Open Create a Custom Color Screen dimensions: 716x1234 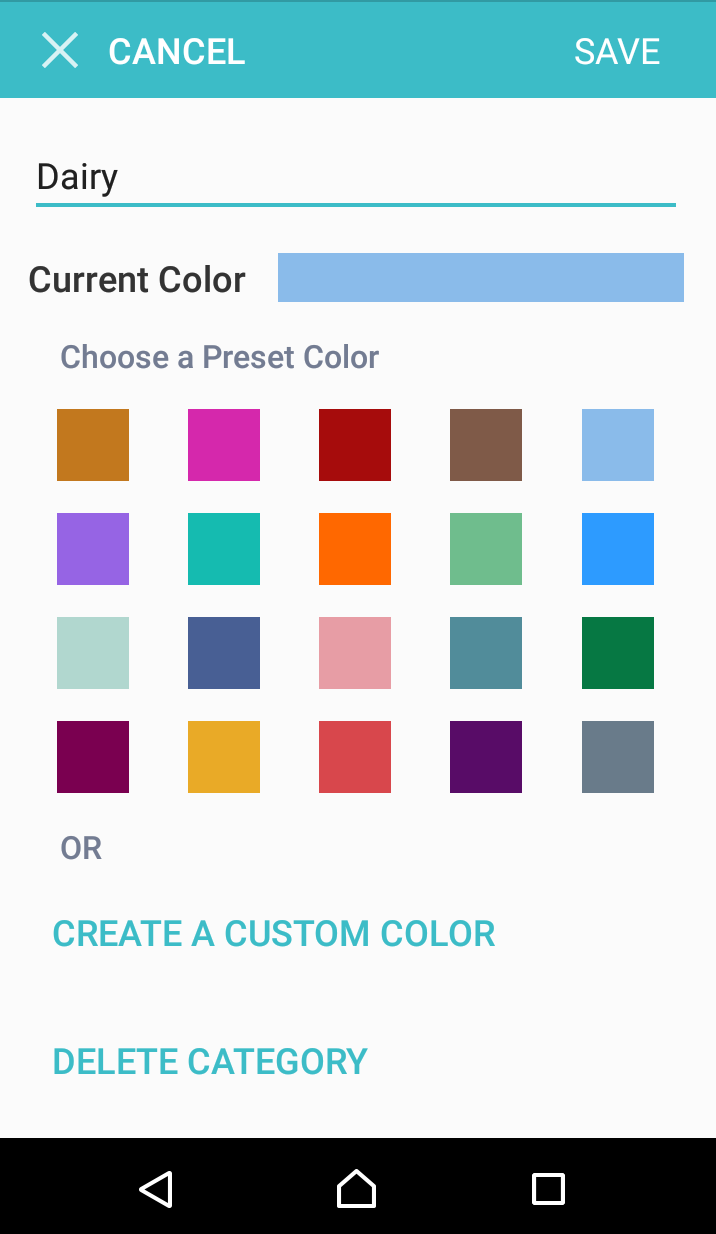tap(274, 934)
